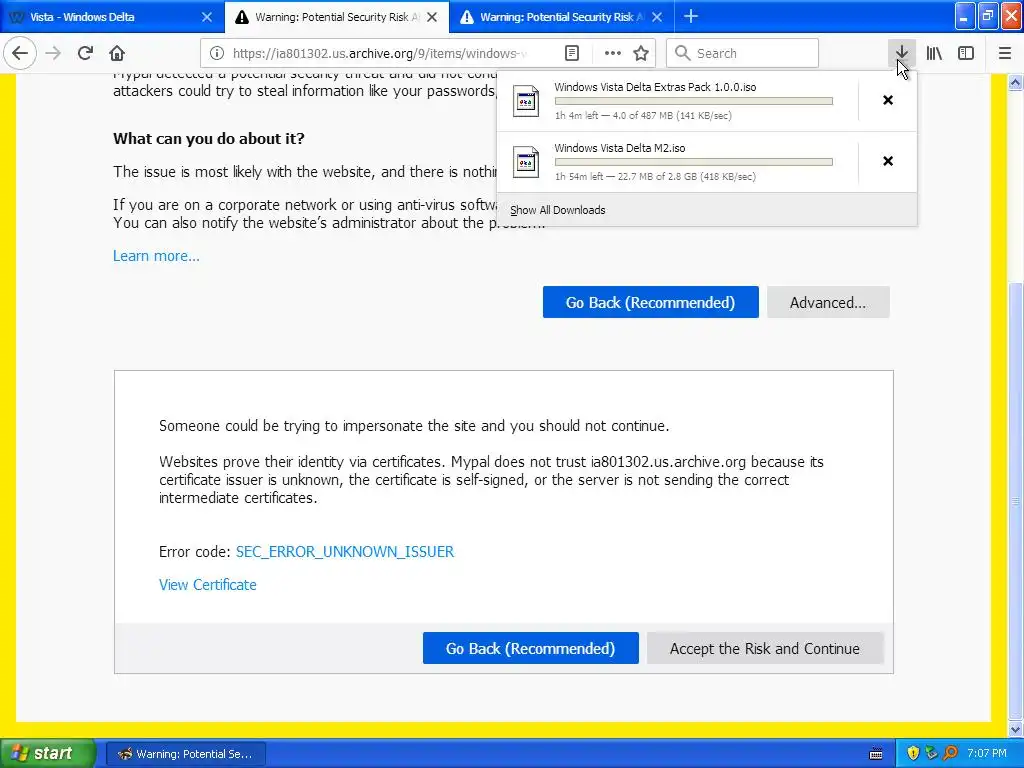This screenshot has width=1024, height=768.
Task: Close the Vista - Windows Delta tab
Action: [x=206, y=17]
